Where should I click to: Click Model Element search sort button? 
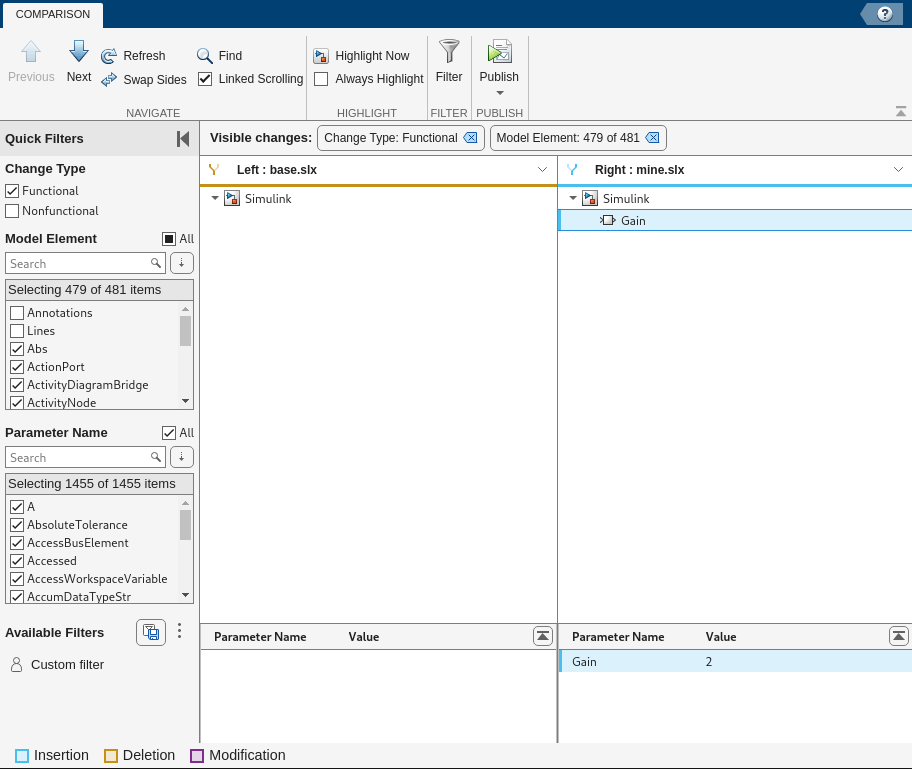(x=181, y=263)
